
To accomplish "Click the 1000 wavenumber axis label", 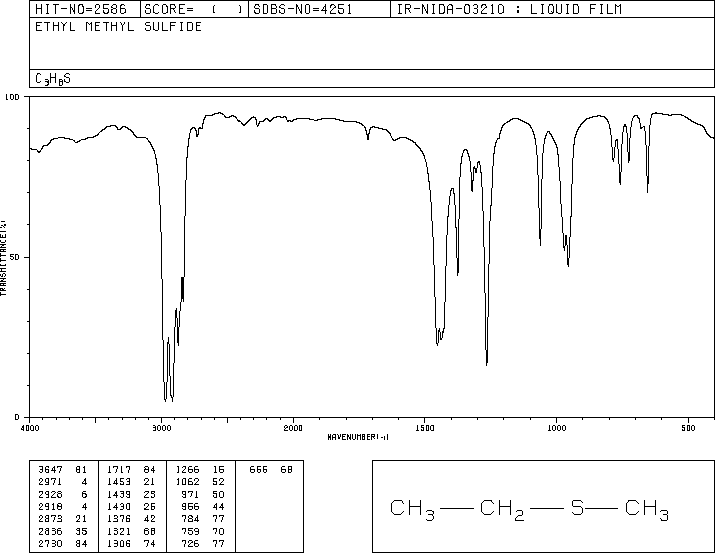I will 556,428.
